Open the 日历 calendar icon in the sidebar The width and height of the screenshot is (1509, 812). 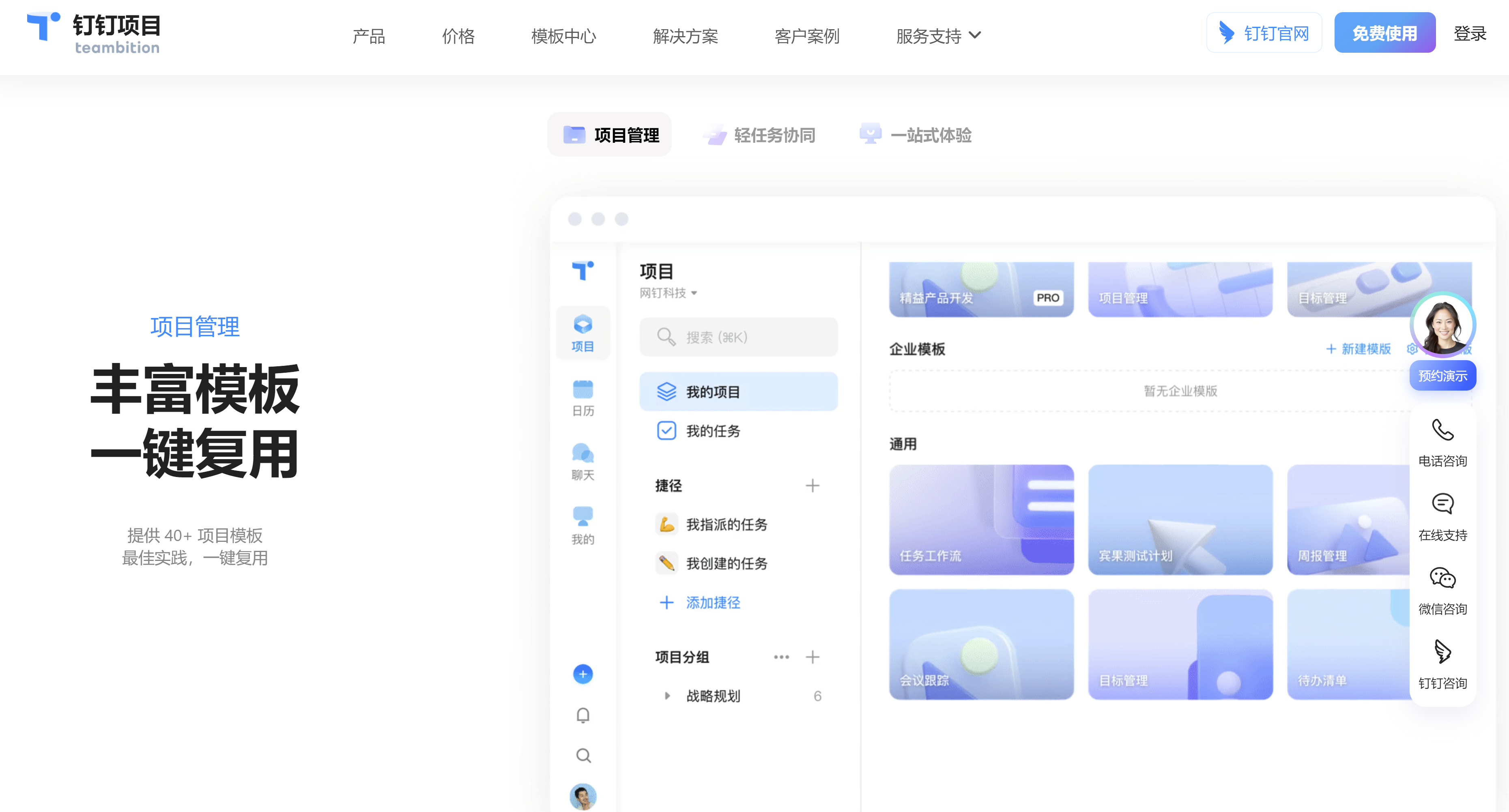[582, 389]
